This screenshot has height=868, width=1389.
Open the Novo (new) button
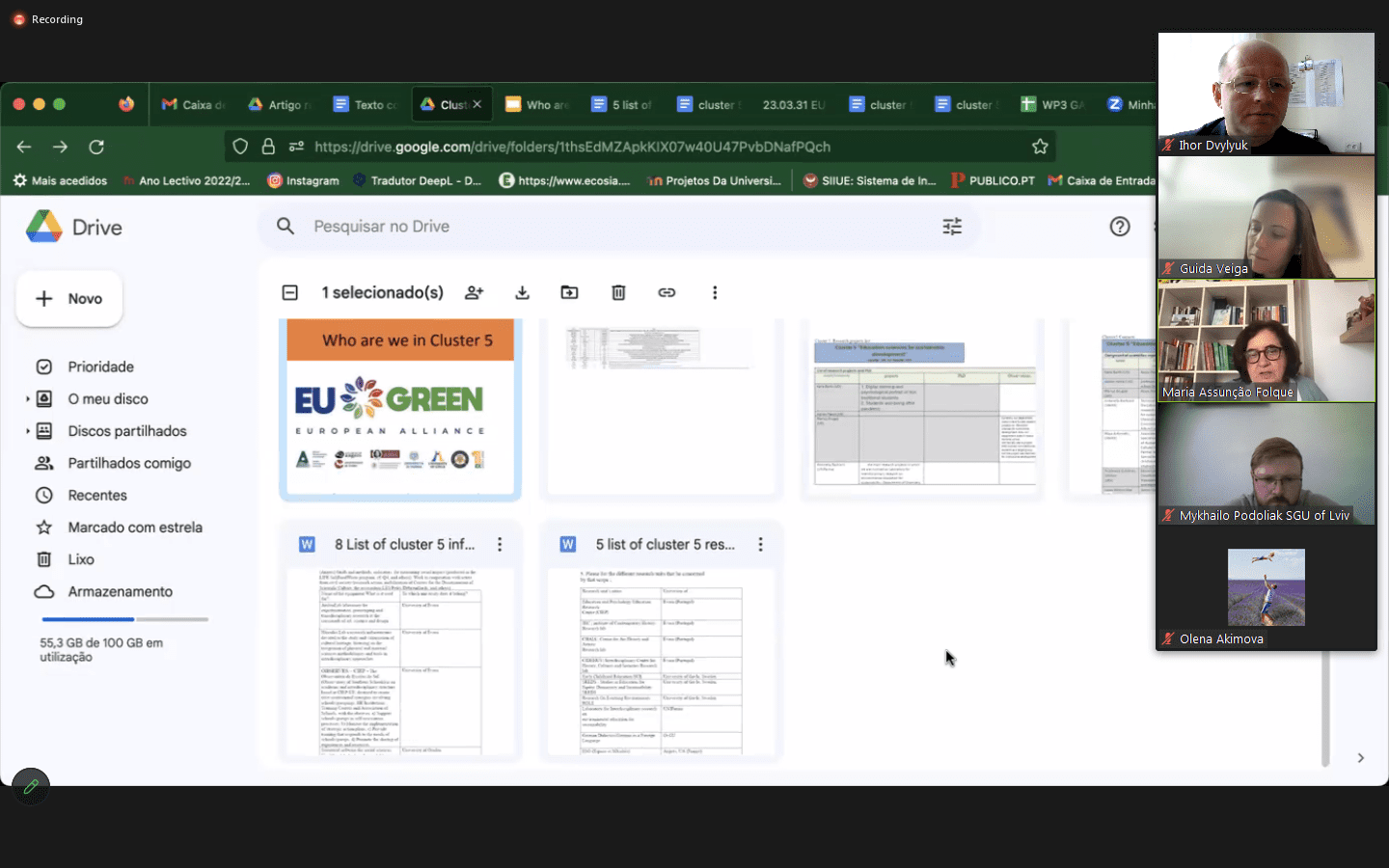click(69, 299)
